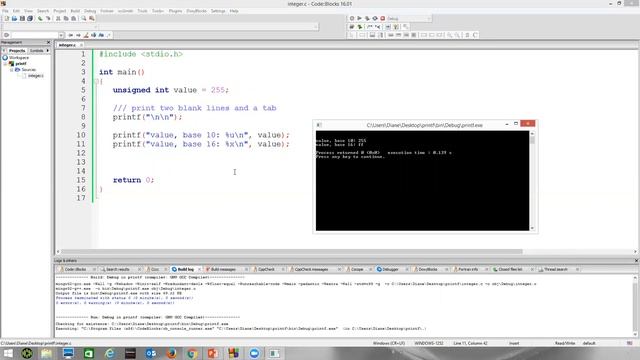Create a new file with the toolbar icon
640x360 pixels.
tap(6, 18)
